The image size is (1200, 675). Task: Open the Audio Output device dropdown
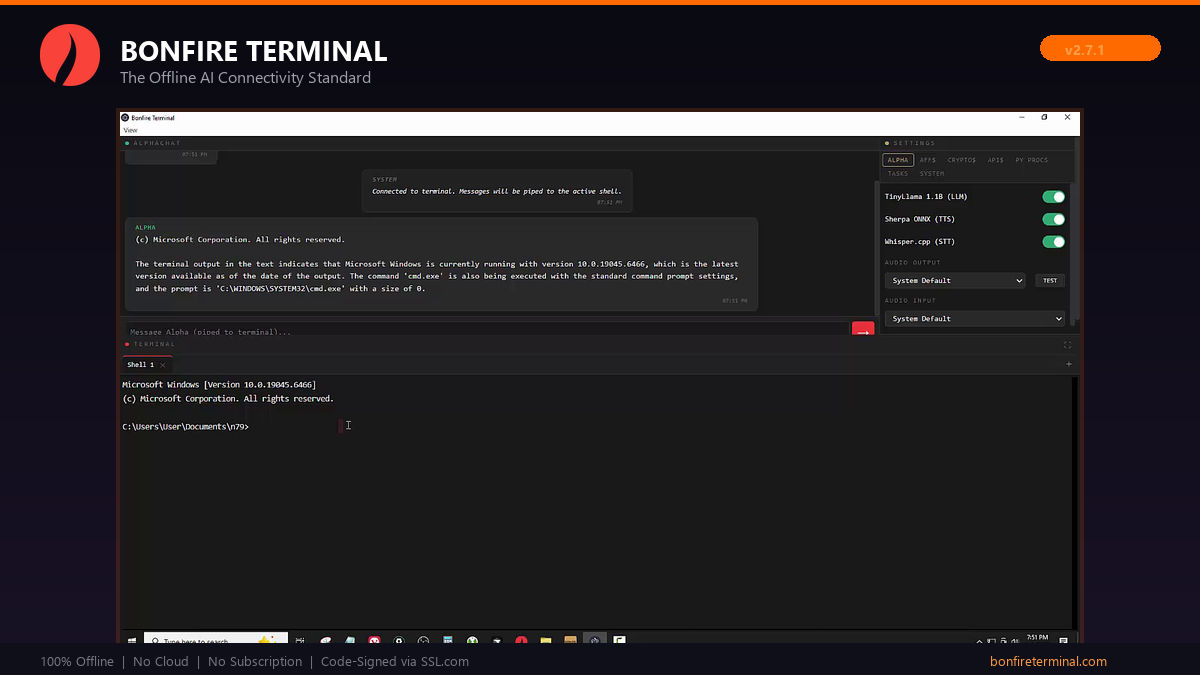coord(955,281)
